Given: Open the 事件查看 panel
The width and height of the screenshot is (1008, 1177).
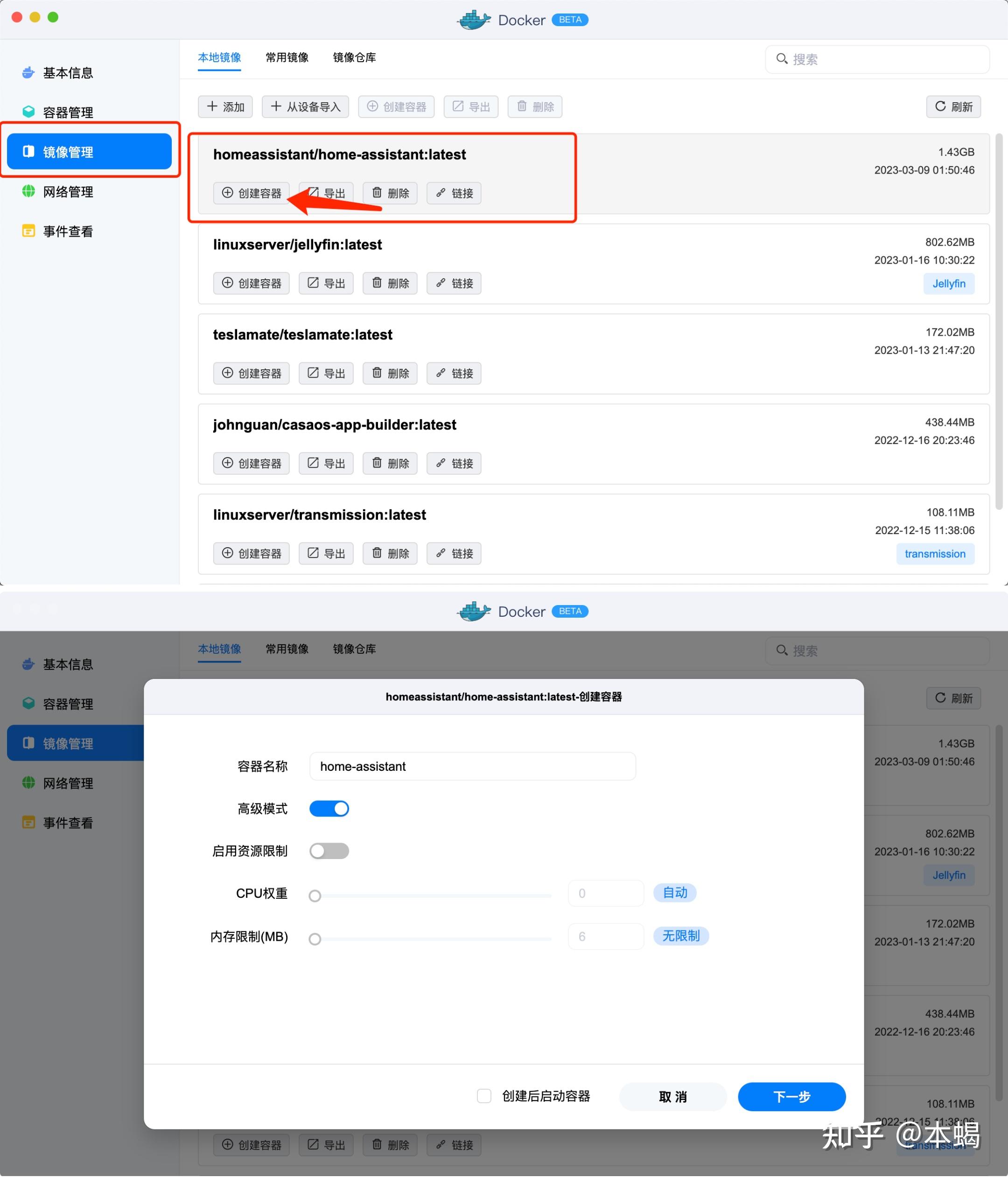Looking at the screenshot, I should pos(67,231).
